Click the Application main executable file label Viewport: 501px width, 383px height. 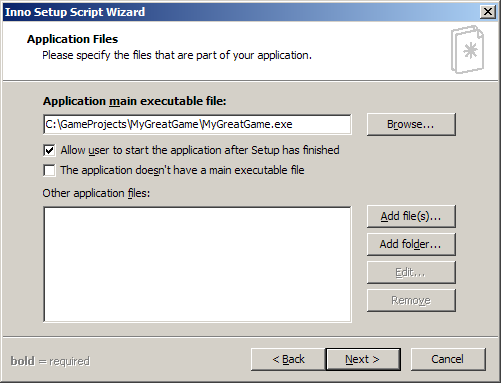point(135,101)
